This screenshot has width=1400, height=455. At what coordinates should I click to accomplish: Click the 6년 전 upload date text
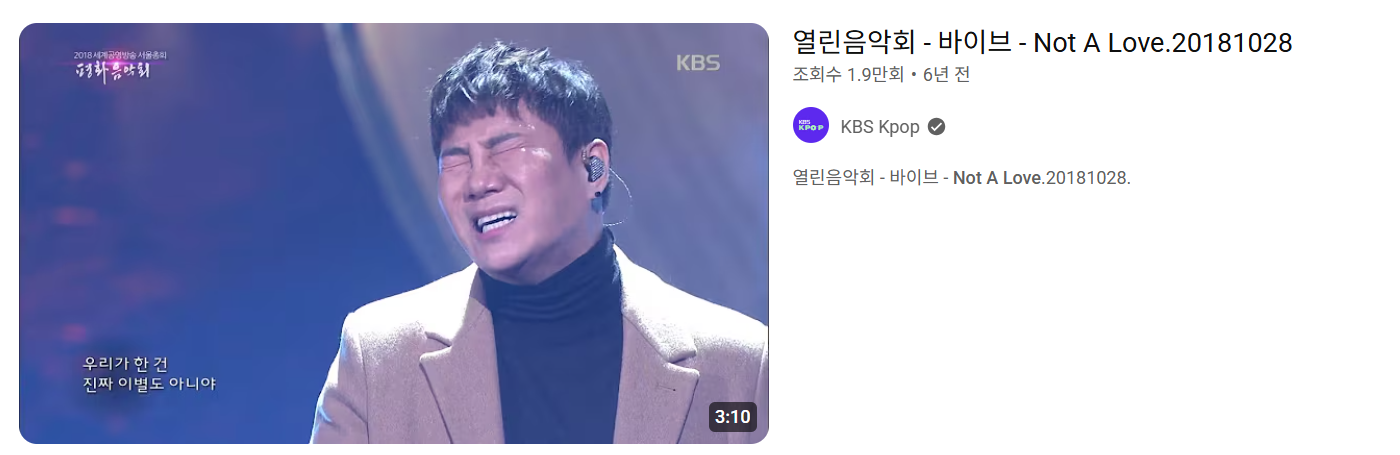946,75
